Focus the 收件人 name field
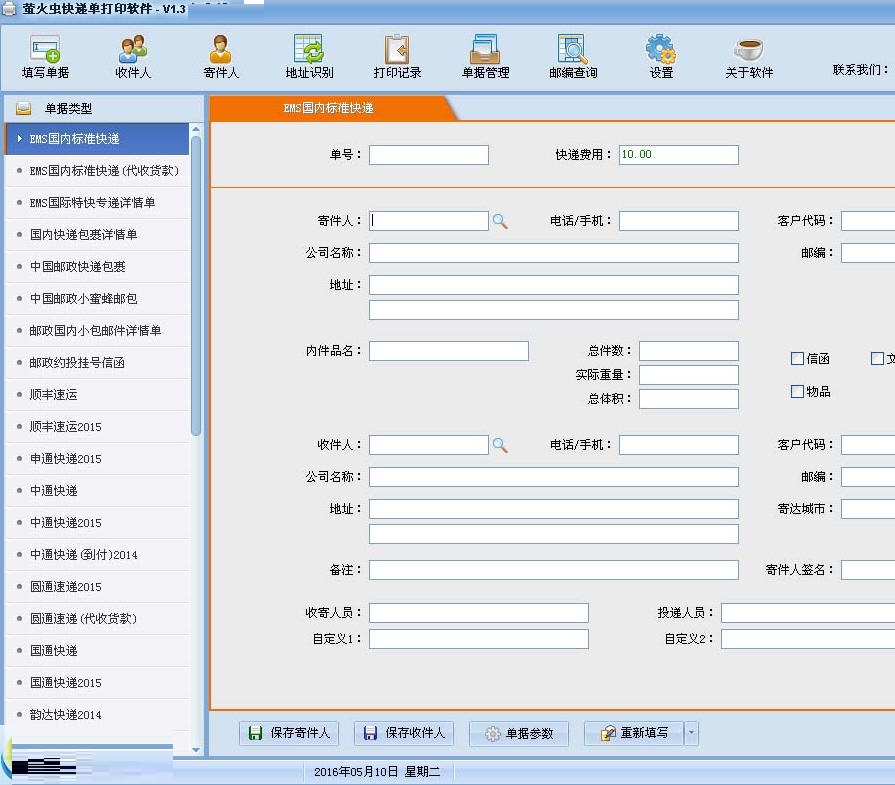The image size is (895, 785). click(x=429, y=445)
